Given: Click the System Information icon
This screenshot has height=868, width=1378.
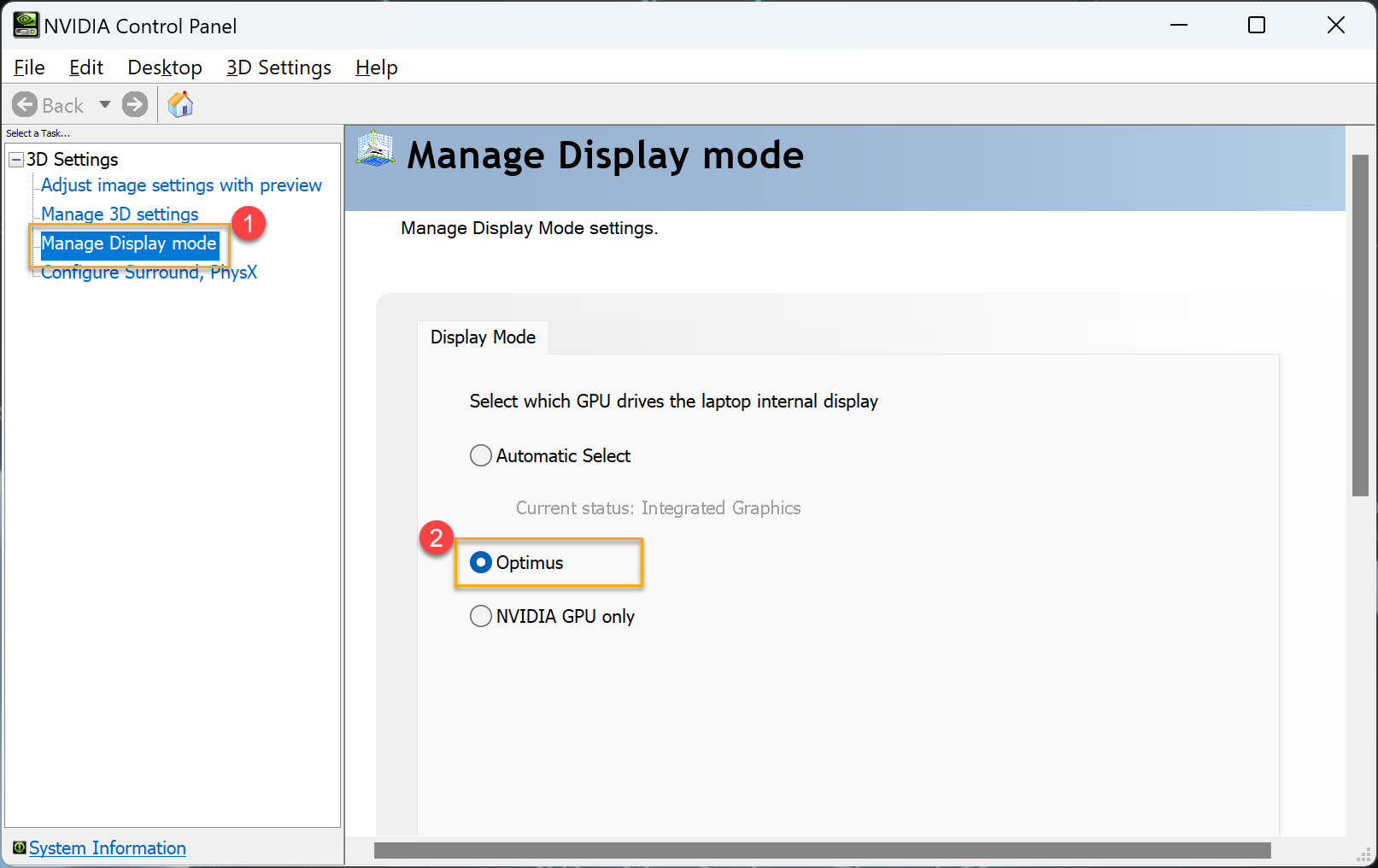Looking at the screenshot, I should (x=19, y=847).
